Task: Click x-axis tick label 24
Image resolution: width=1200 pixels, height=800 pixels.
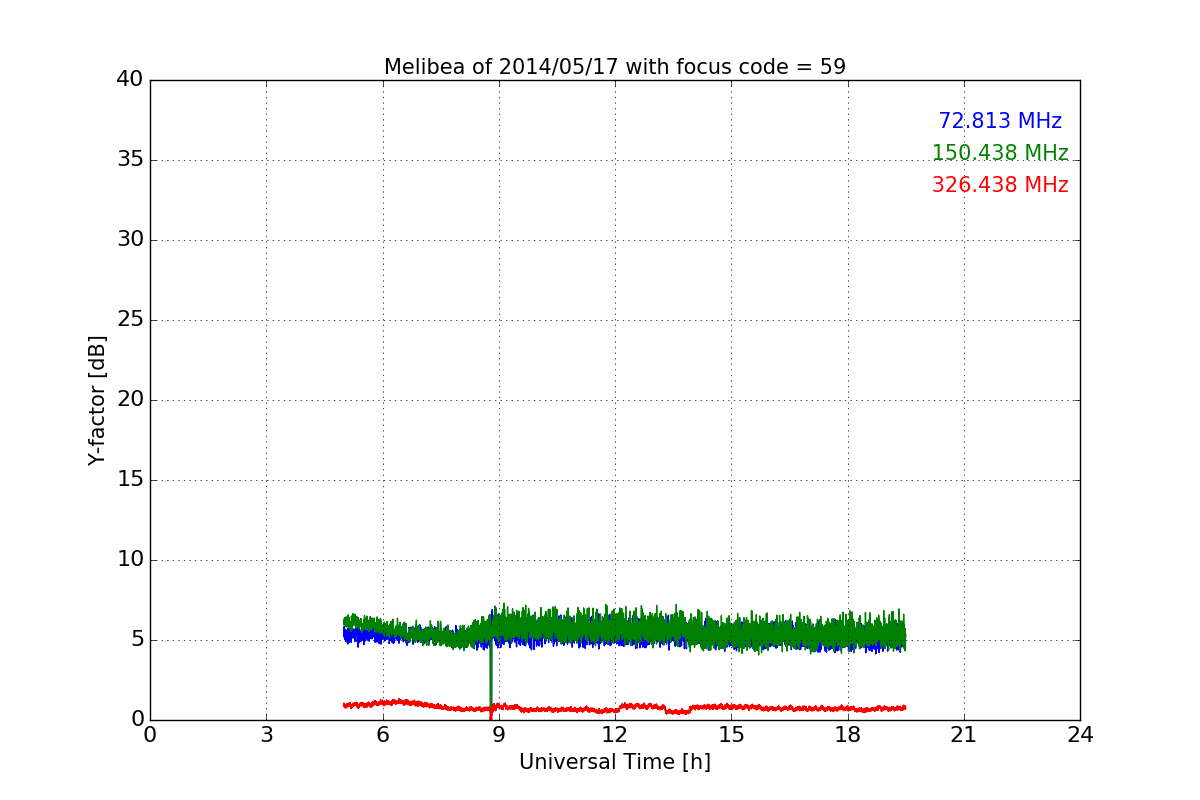Action: point(1080,735)
